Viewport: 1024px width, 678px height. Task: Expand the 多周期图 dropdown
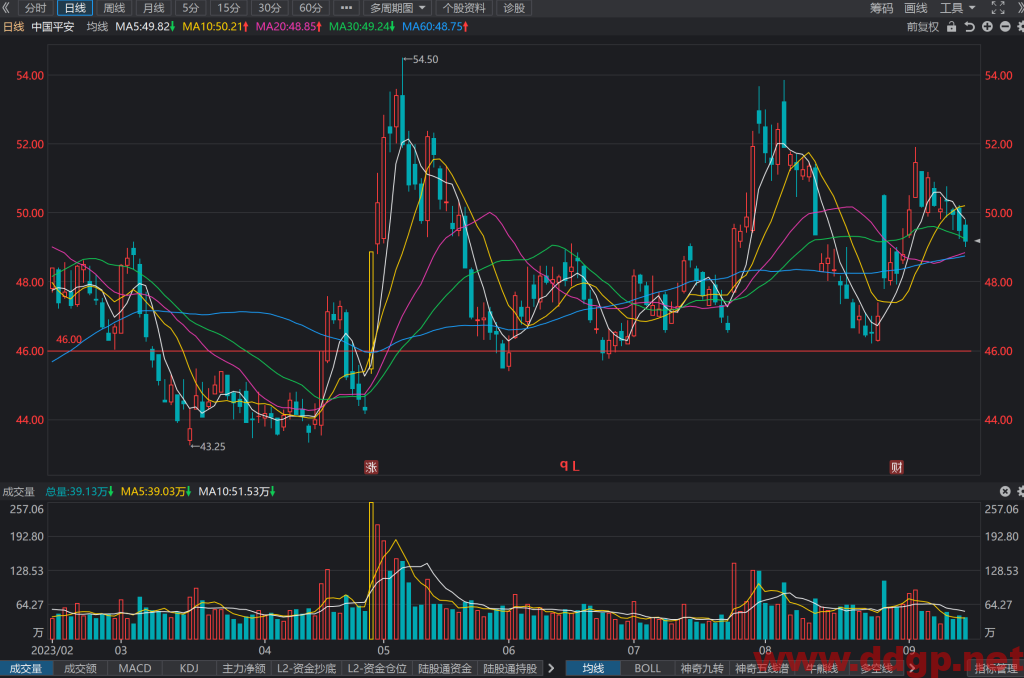point(398,8)
